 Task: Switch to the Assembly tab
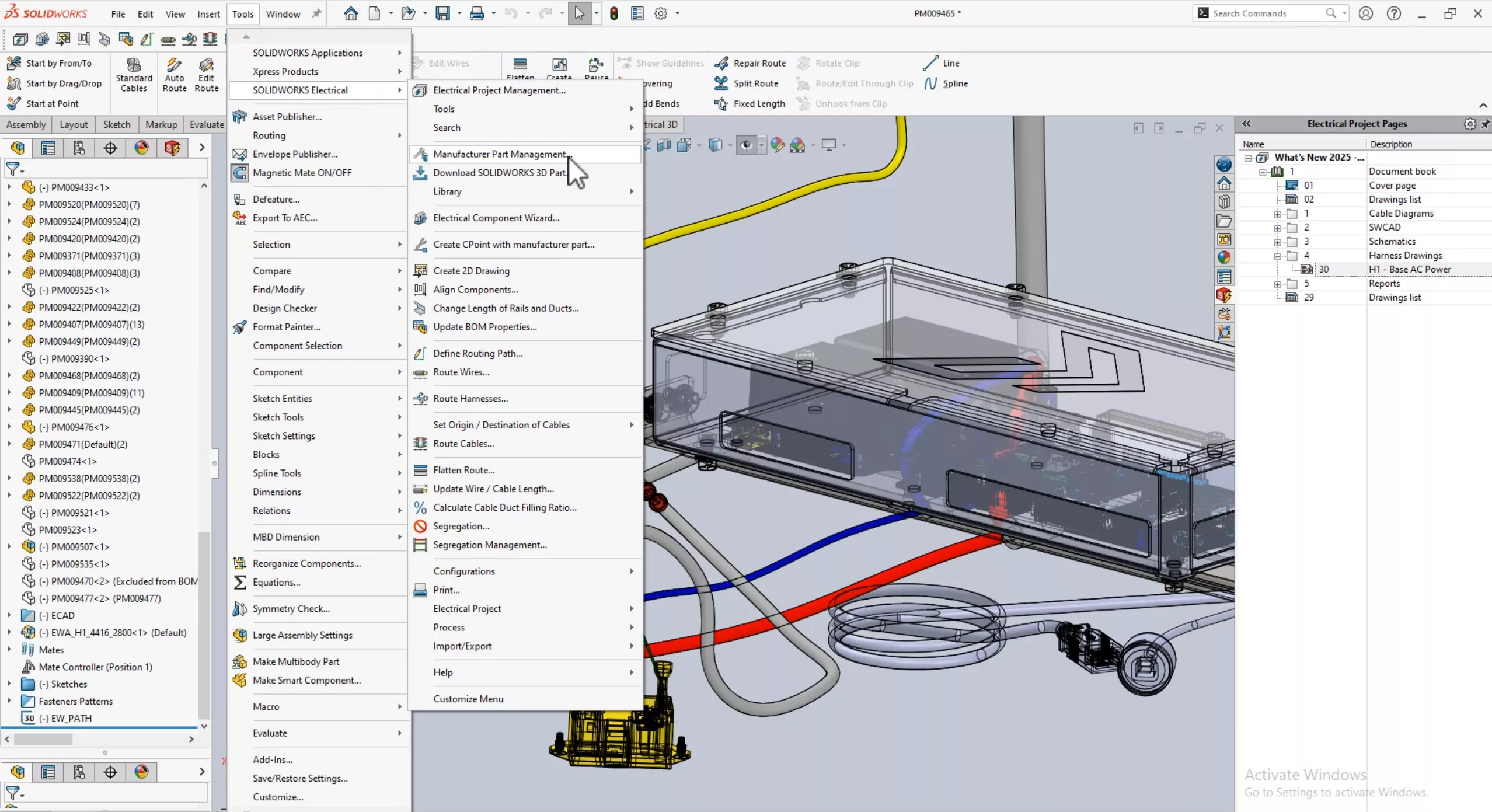pos(26,124)
